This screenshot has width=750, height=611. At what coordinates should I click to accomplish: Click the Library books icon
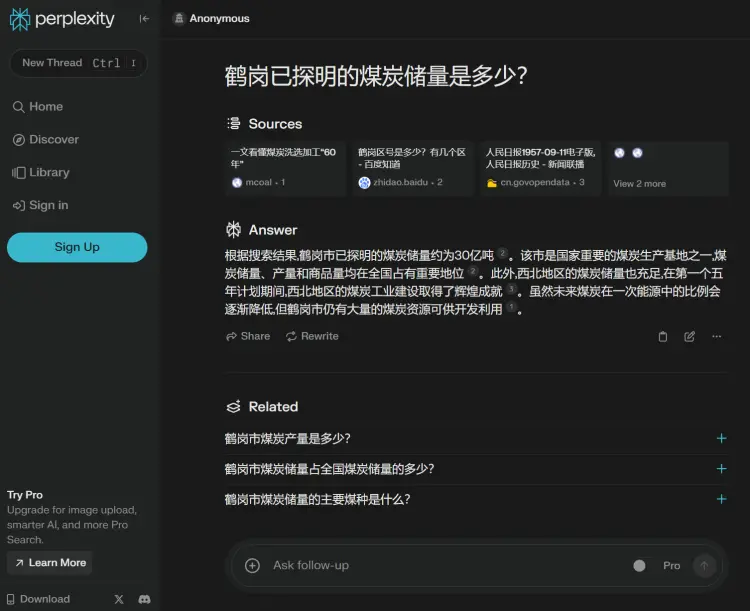pyautogui.click(x=18, y=173)
